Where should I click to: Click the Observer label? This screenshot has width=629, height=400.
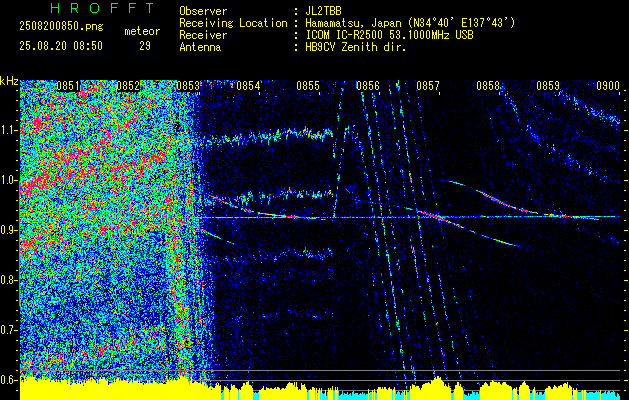(203, 11)
